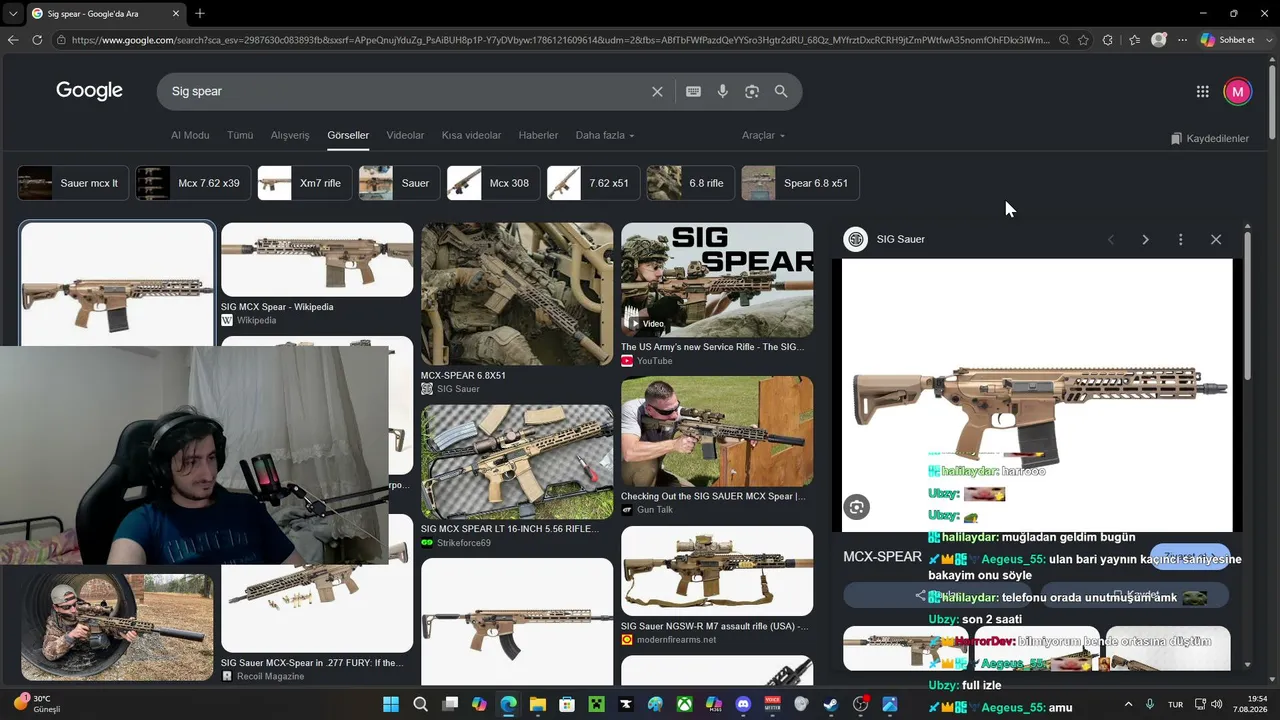Viewport: 1280px width, 720px height.
Task: Close the SIG Sauer image preview panel
Action: pos(1216,240)
